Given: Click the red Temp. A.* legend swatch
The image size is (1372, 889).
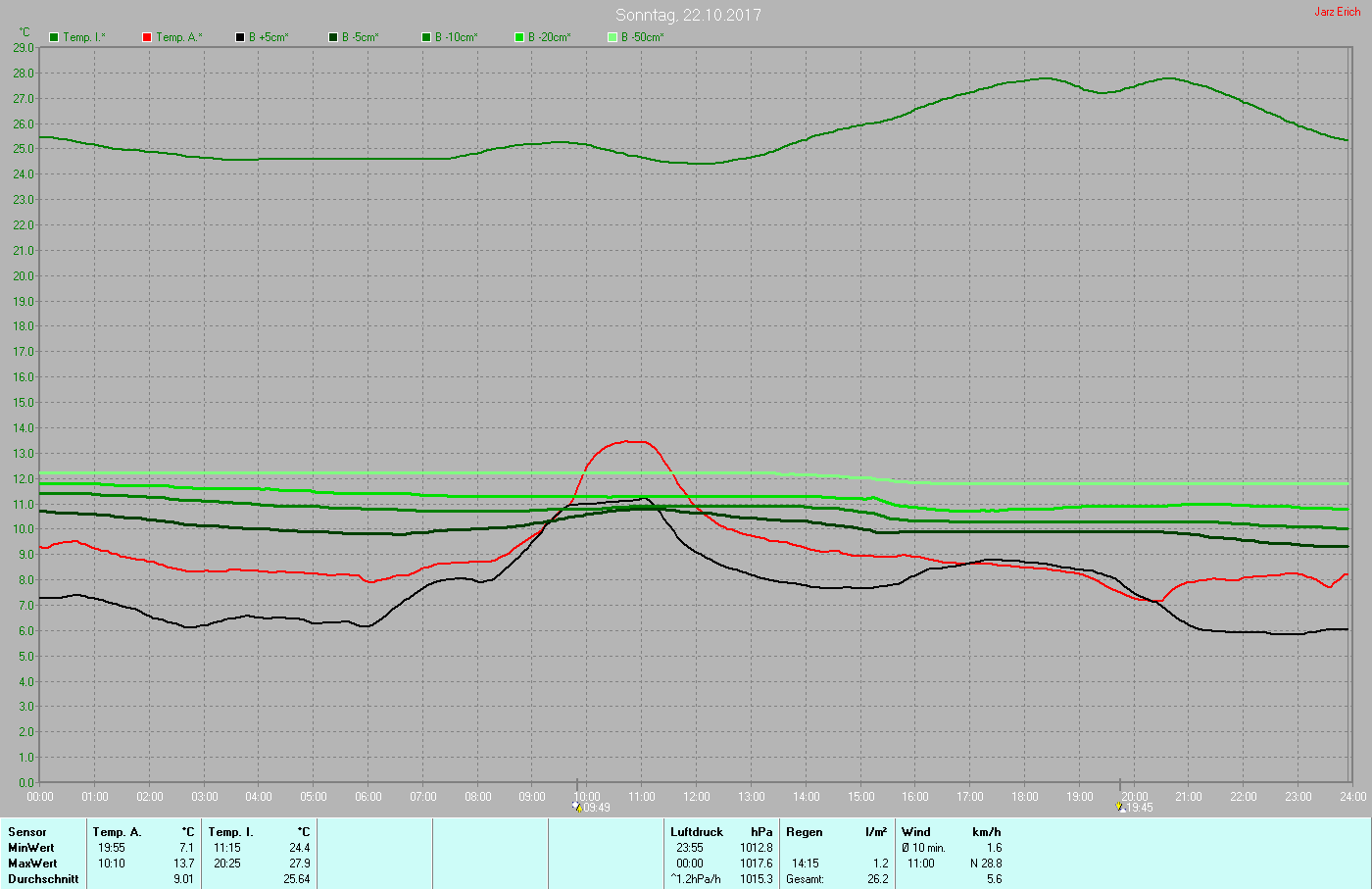Looking at the screenshot, I should [x=147, y=37].
